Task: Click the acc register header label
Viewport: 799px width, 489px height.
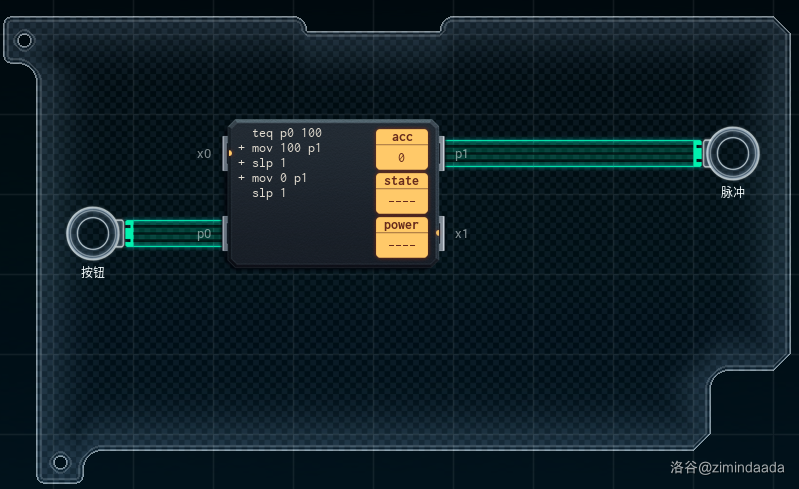Action: pos(401,137)
